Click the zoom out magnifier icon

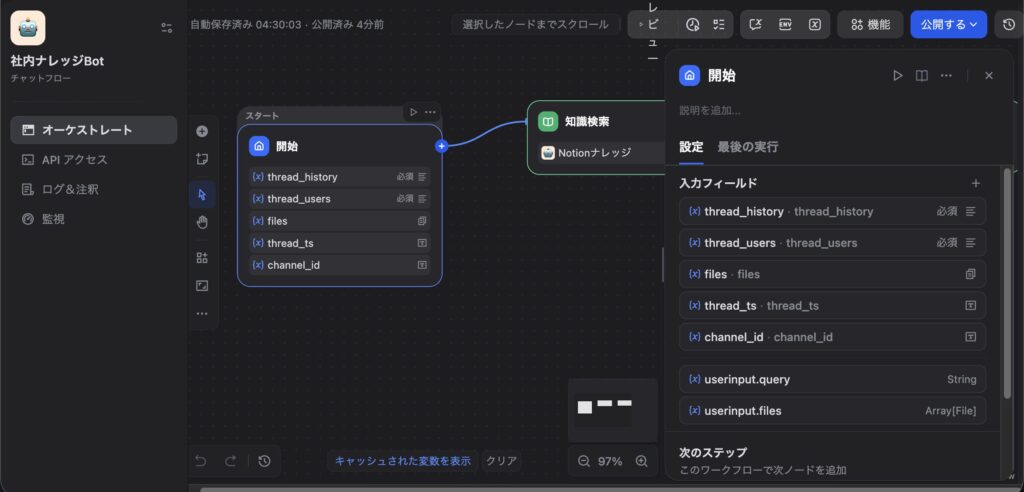pos(584,461)
